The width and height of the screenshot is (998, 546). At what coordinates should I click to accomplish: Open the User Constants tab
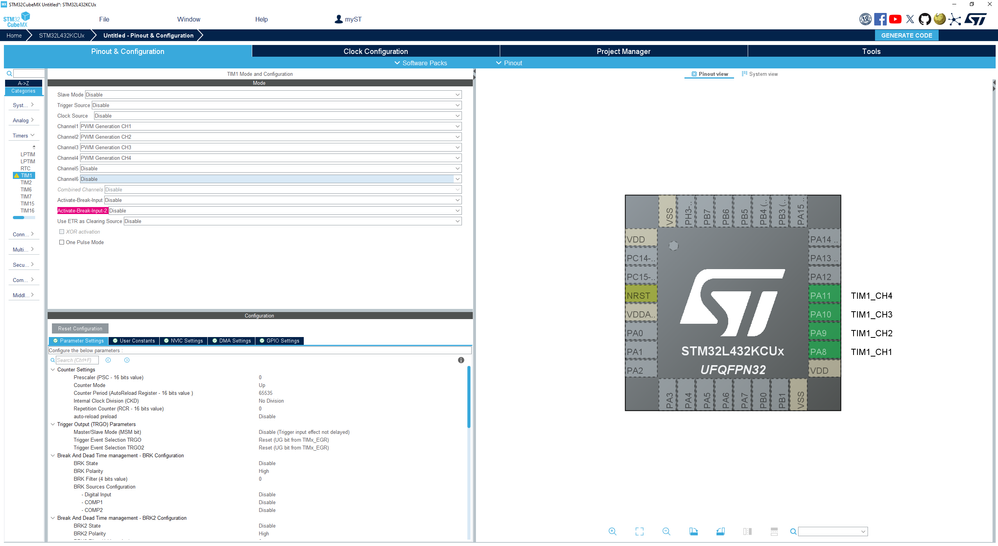134,340
